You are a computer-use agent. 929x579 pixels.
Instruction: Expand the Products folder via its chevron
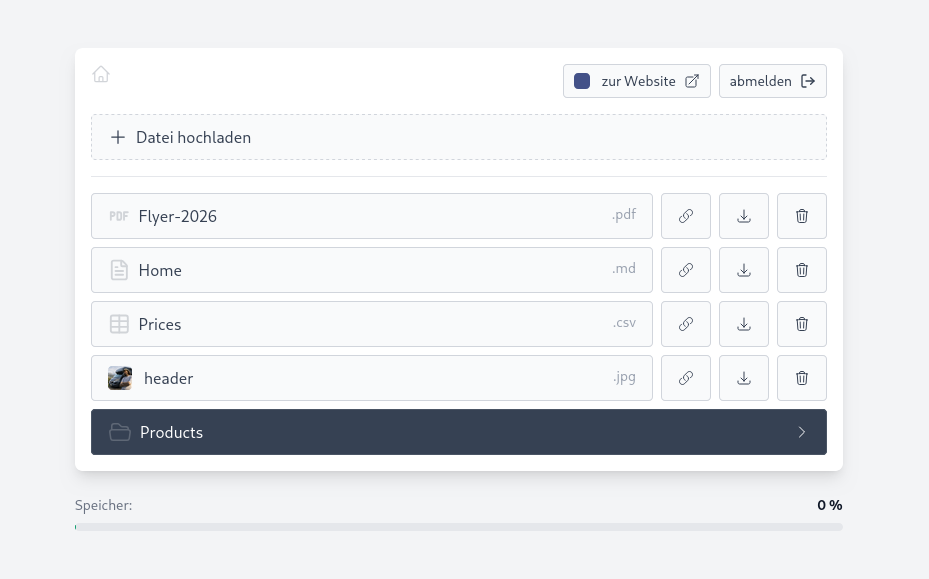tap(802, 432)
